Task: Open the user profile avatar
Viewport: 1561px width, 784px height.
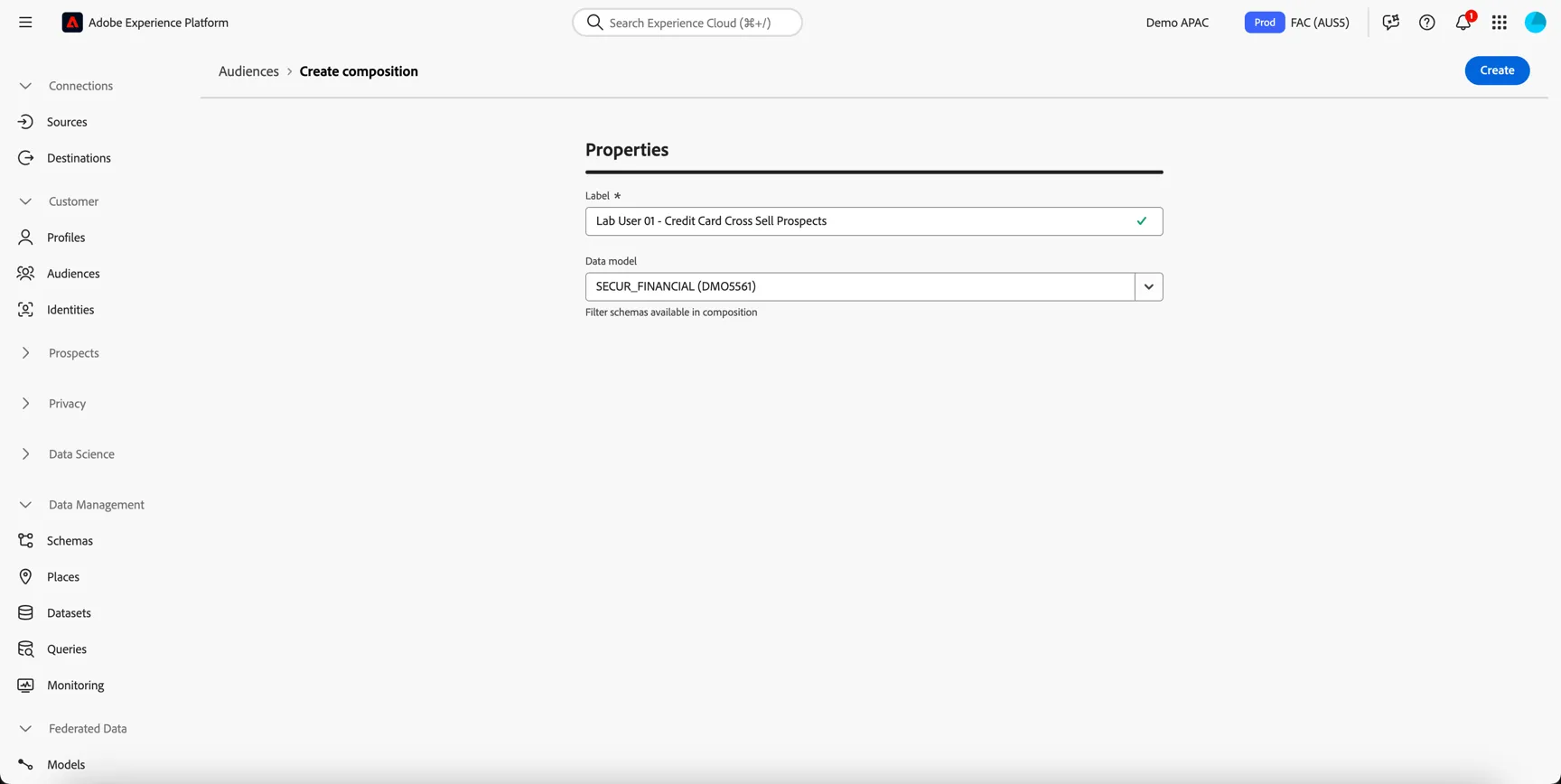Action: click(1536, 23)
